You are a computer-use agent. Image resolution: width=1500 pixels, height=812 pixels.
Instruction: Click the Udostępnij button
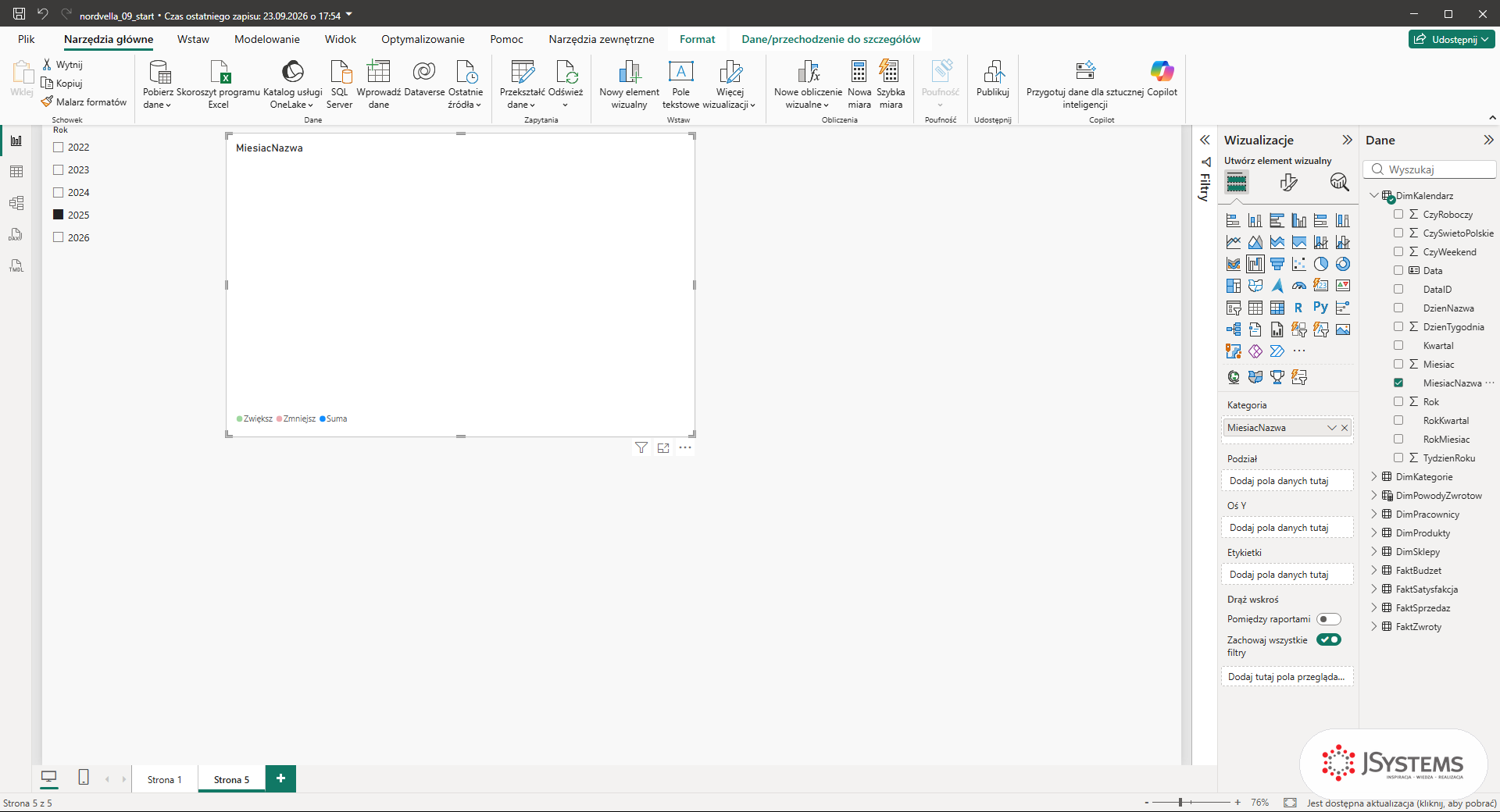click(x=1452, y=39)
